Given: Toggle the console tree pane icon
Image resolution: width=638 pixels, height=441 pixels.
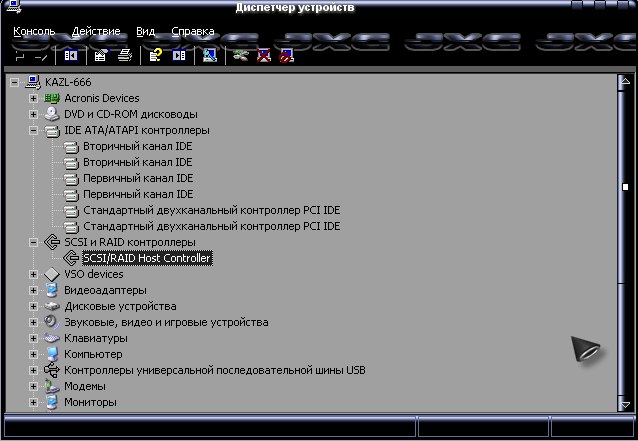Looking at the screenshot, I should pyautogui.click(x=71, y=55).
